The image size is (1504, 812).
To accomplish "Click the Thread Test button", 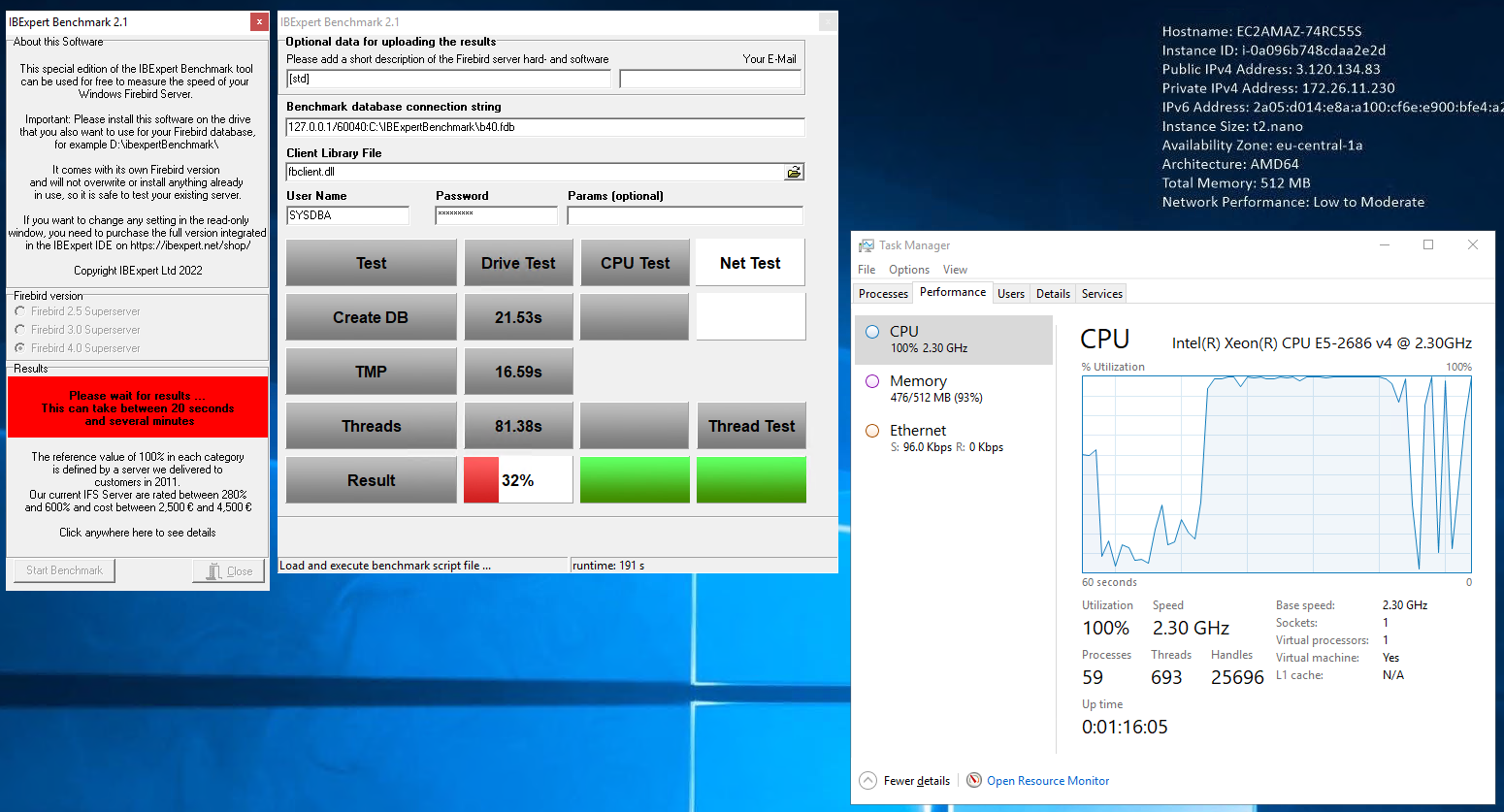I will (x=751, y=426).
